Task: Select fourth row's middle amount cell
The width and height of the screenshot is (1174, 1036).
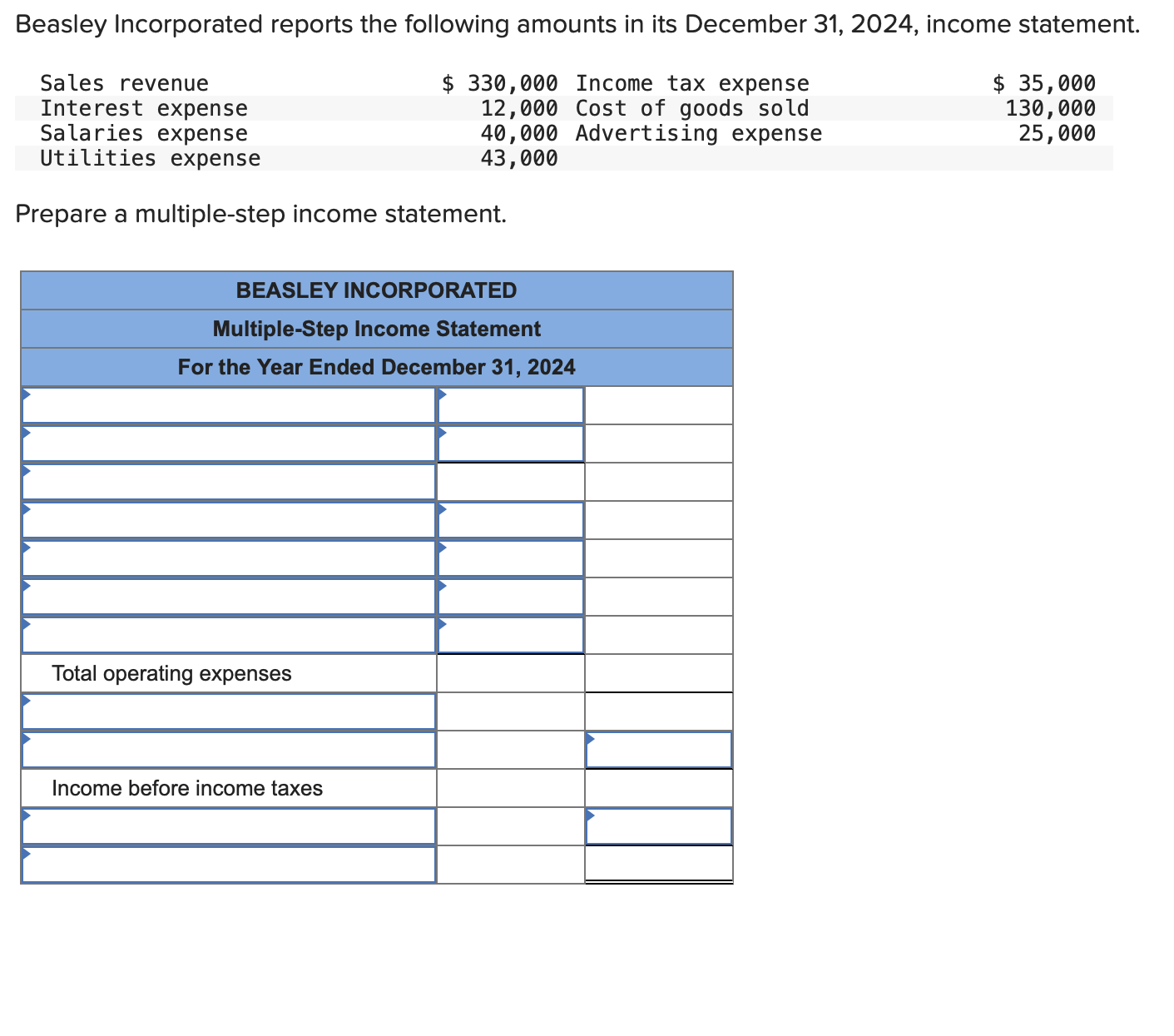Action: point(511,520)
